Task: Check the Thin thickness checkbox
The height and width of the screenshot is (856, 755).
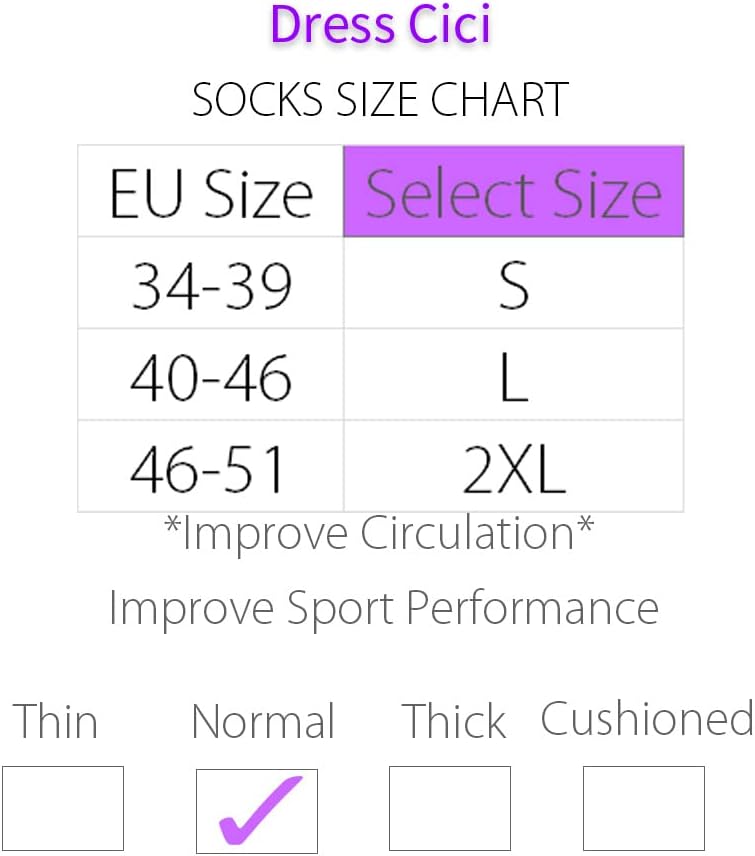Action: pyautogui.click(x=63, y=807)
